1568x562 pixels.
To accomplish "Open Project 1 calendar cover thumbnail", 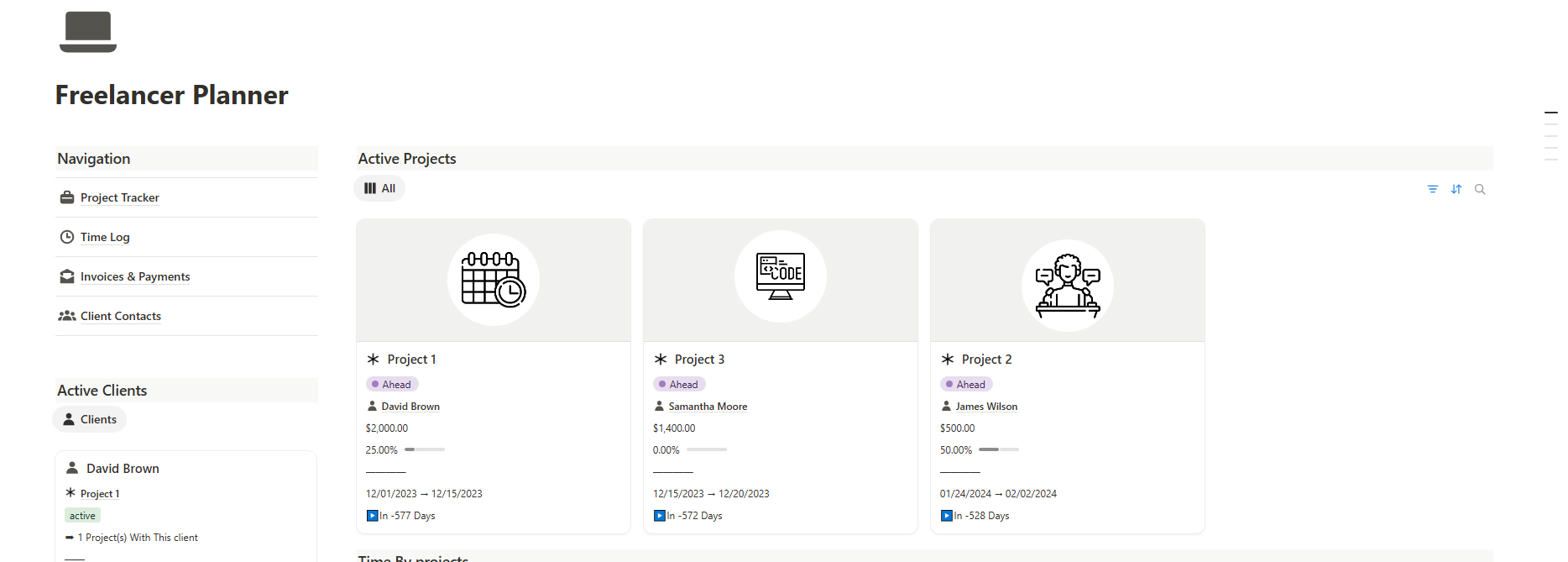I will pyautogui.click(x=494, y=281).
